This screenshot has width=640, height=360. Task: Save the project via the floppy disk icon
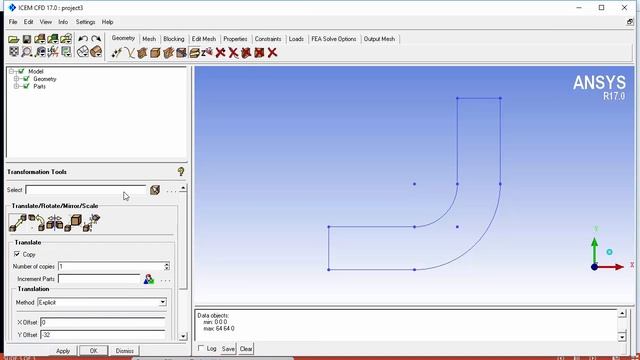point(27,39)
